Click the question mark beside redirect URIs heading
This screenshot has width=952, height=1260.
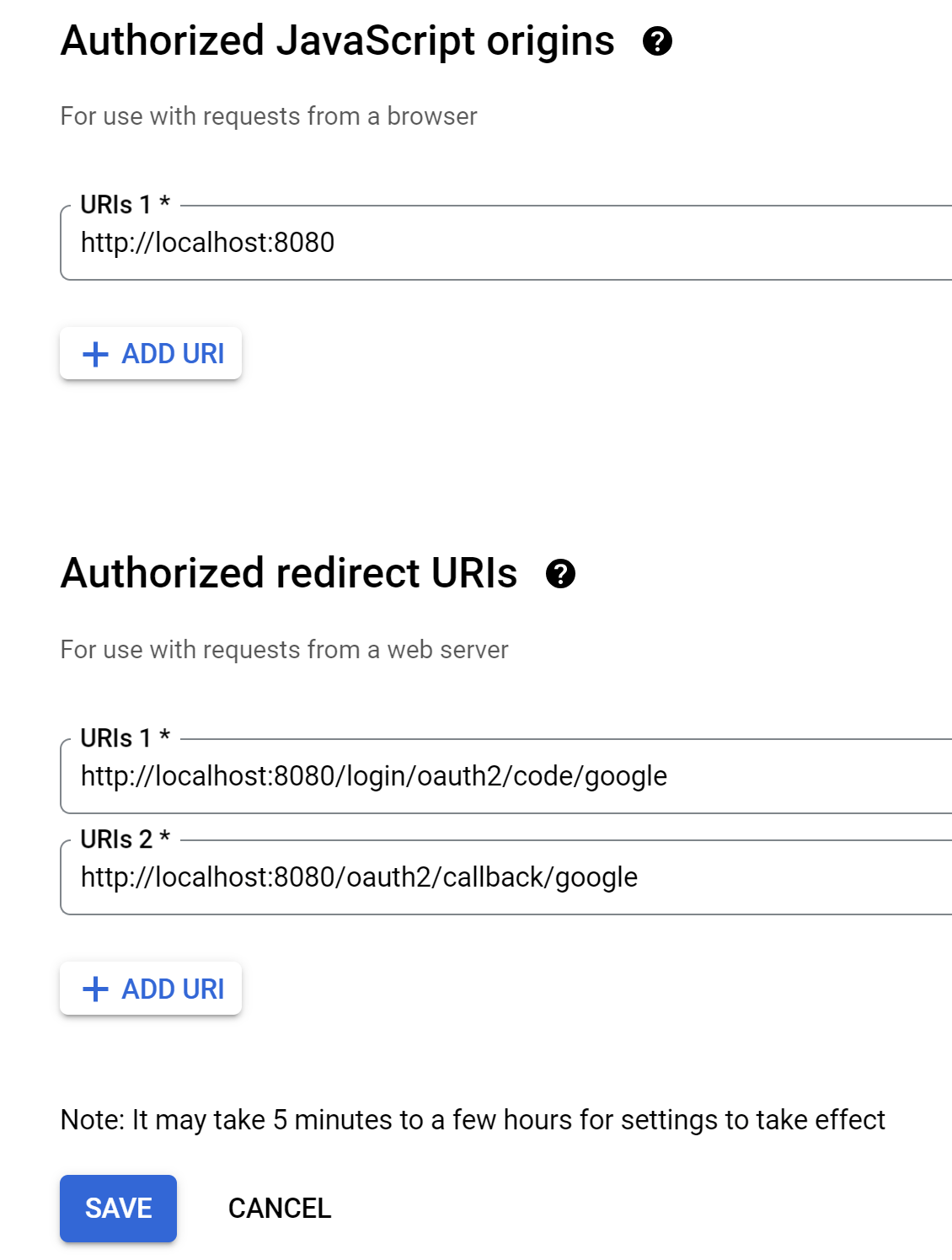(561, 576)
